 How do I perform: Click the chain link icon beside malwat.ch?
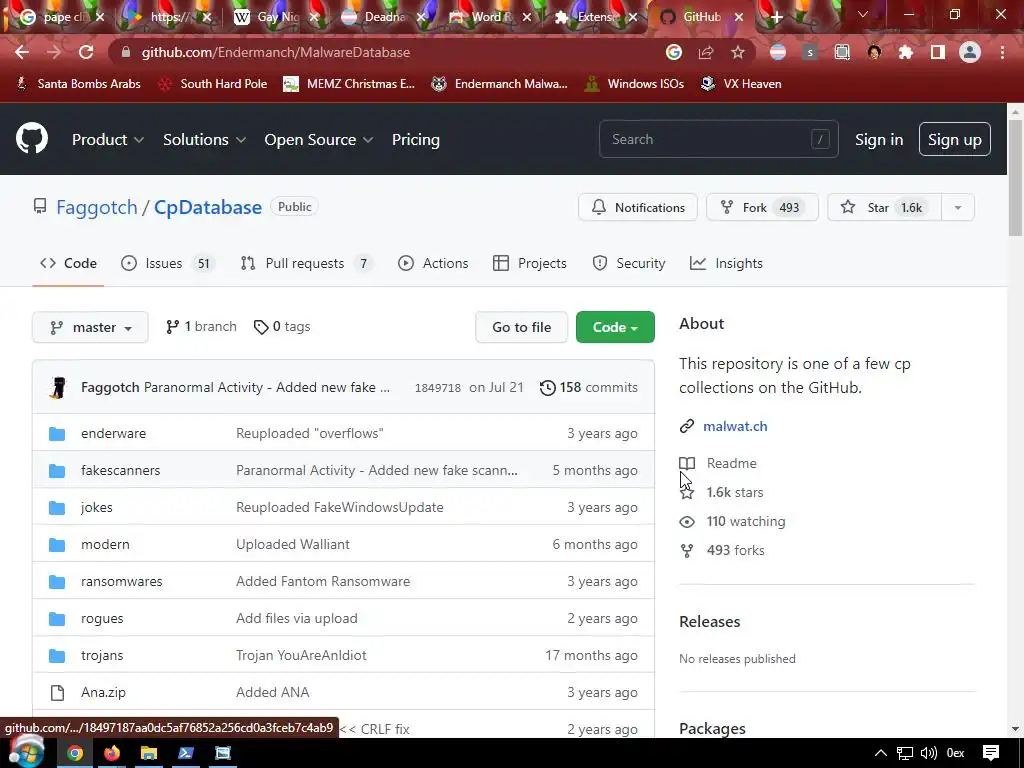(x=686, y=426)
